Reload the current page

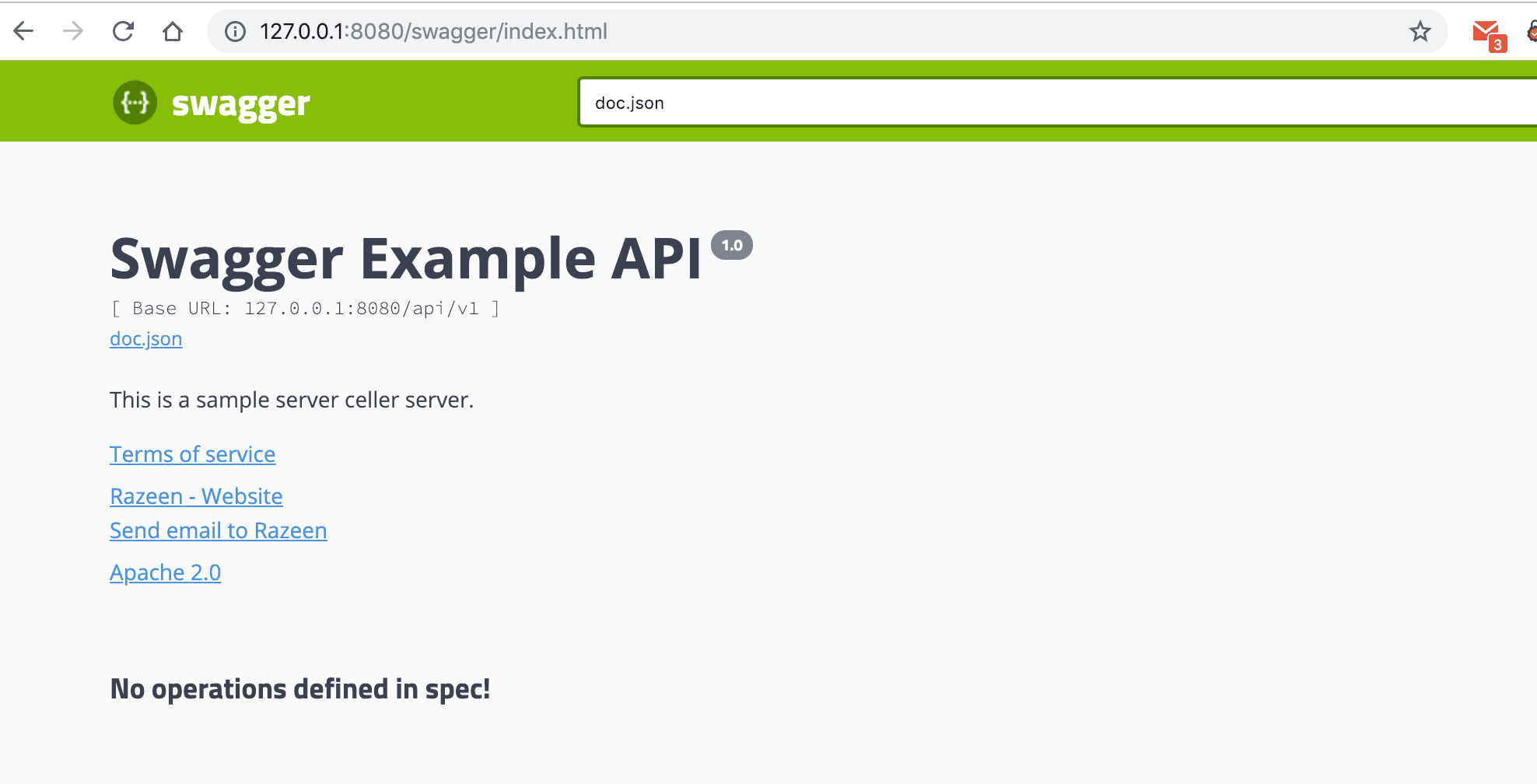(x=123, y=31)
